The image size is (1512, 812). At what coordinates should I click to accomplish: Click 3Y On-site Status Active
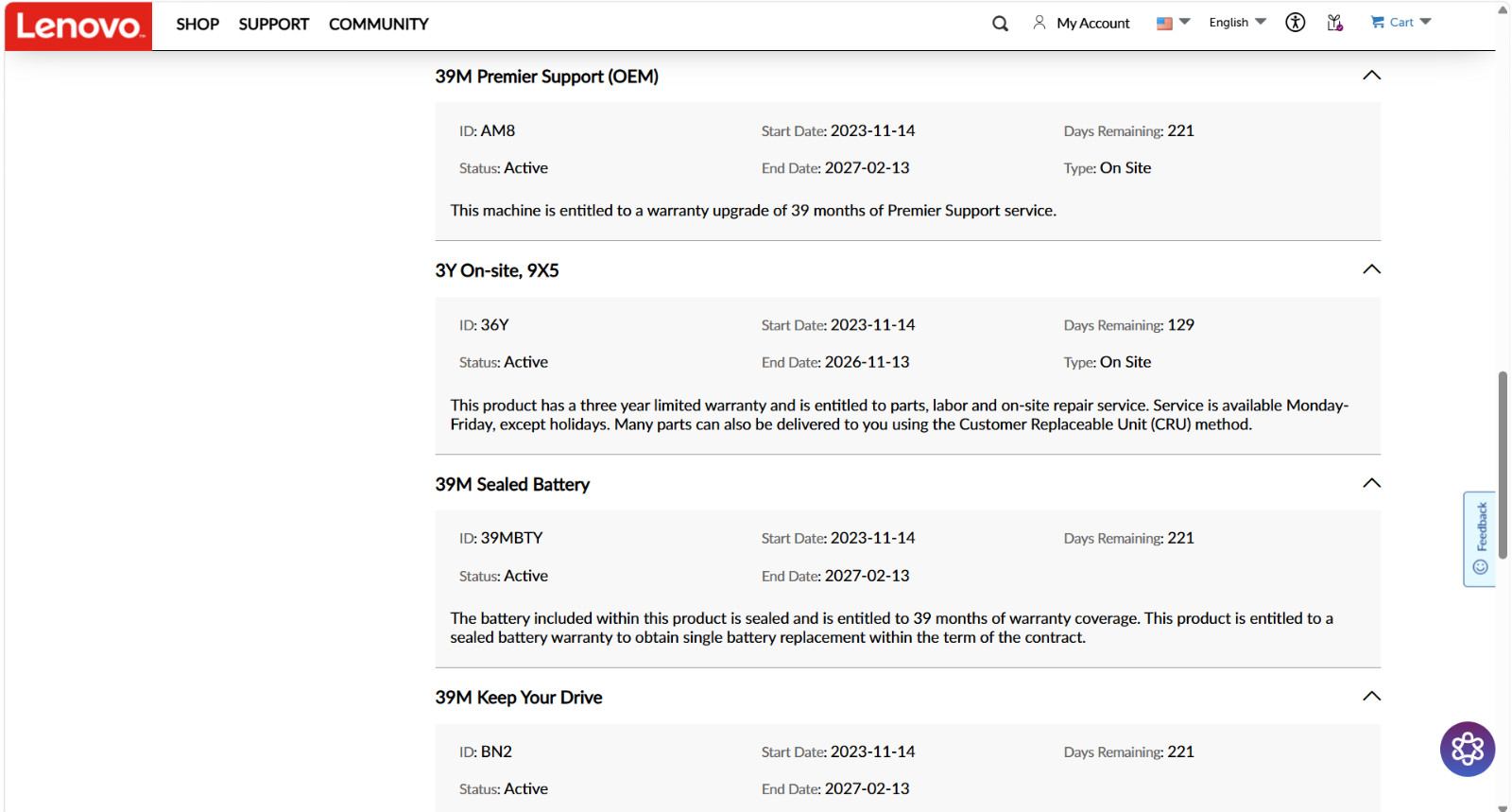point(526,362)
